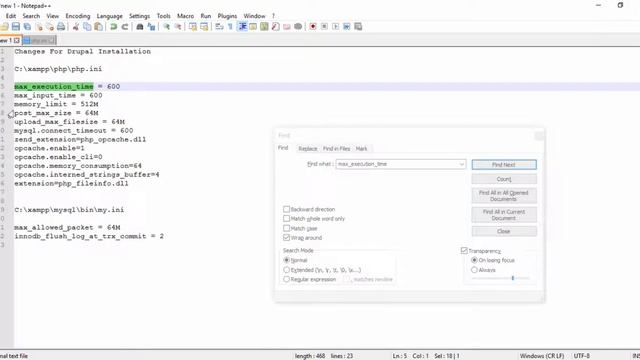Viewport: 640px width, 360px height.
Task: Click the Redo arrow icon
Action: (125, 27)
